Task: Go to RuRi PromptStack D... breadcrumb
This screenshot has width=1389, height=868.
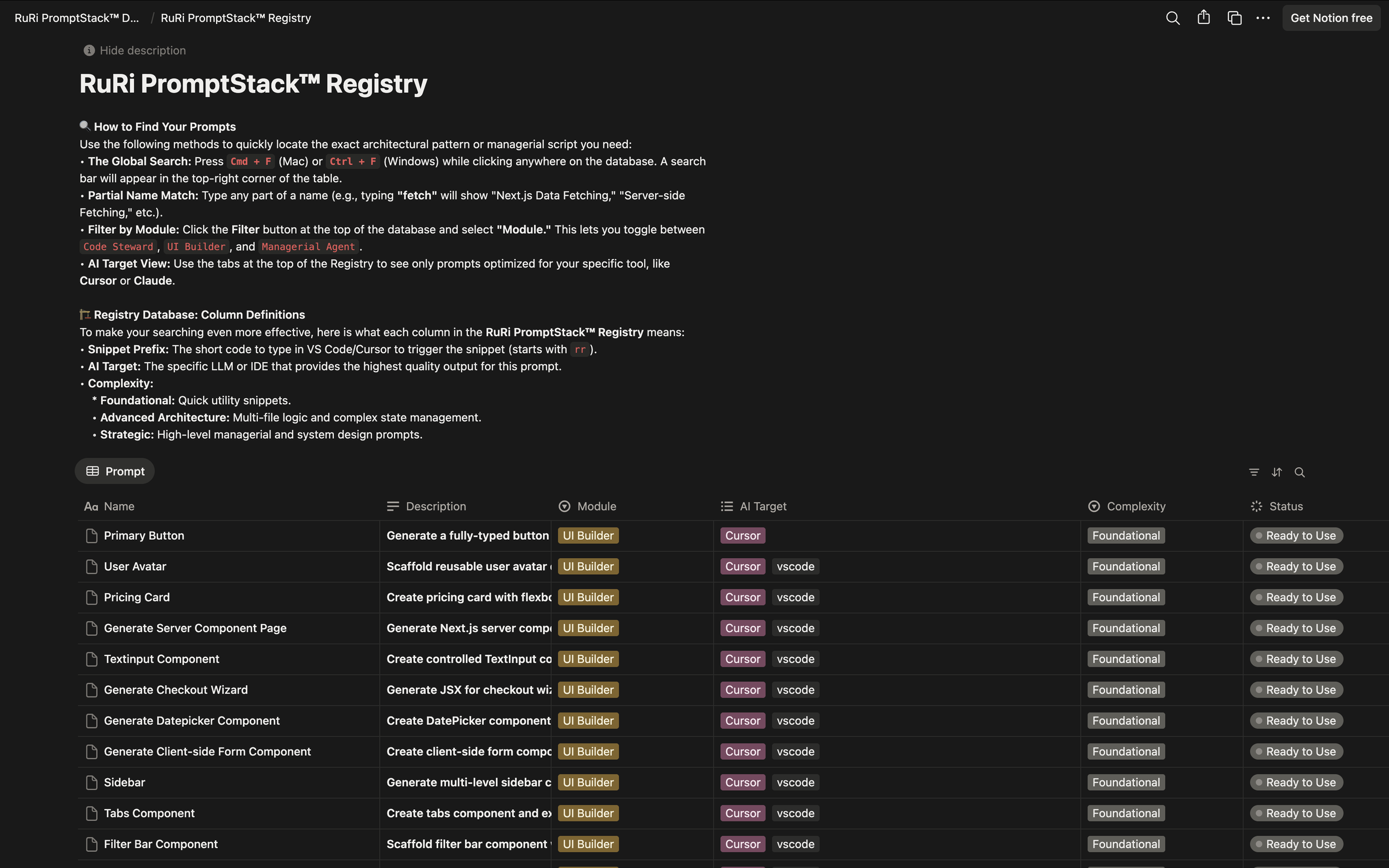Action: (76, 18)
